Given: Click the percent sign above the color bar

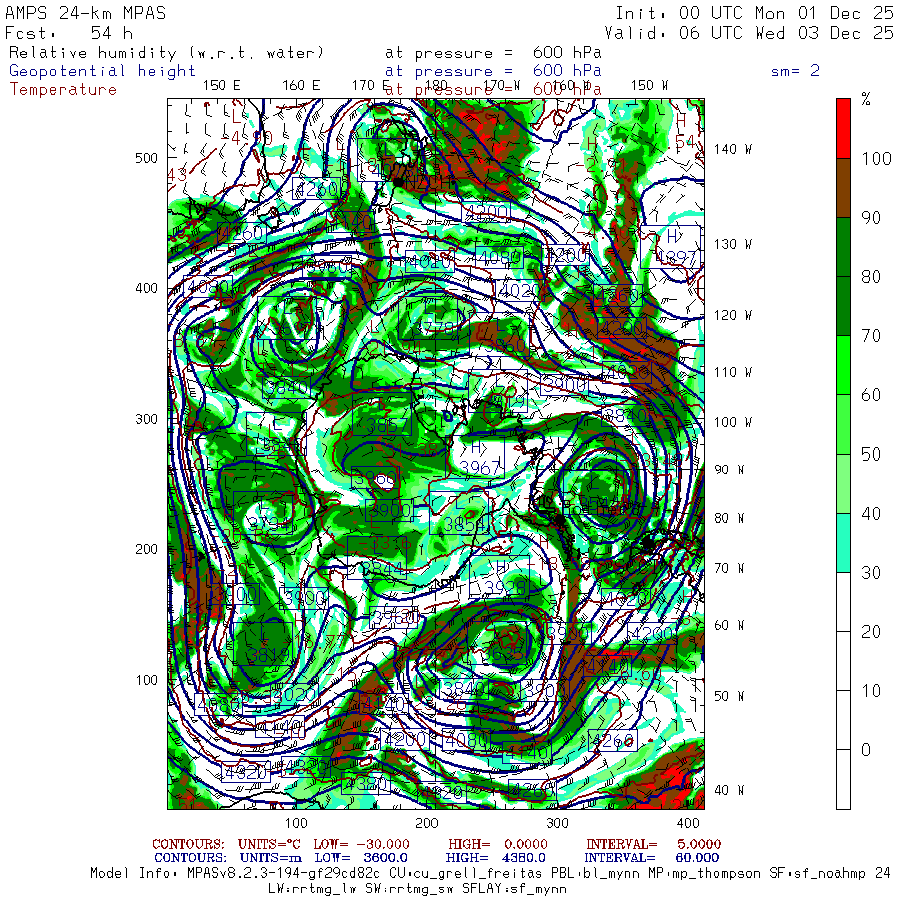Looking at the screenshot, I should click(x=866, y=99).
